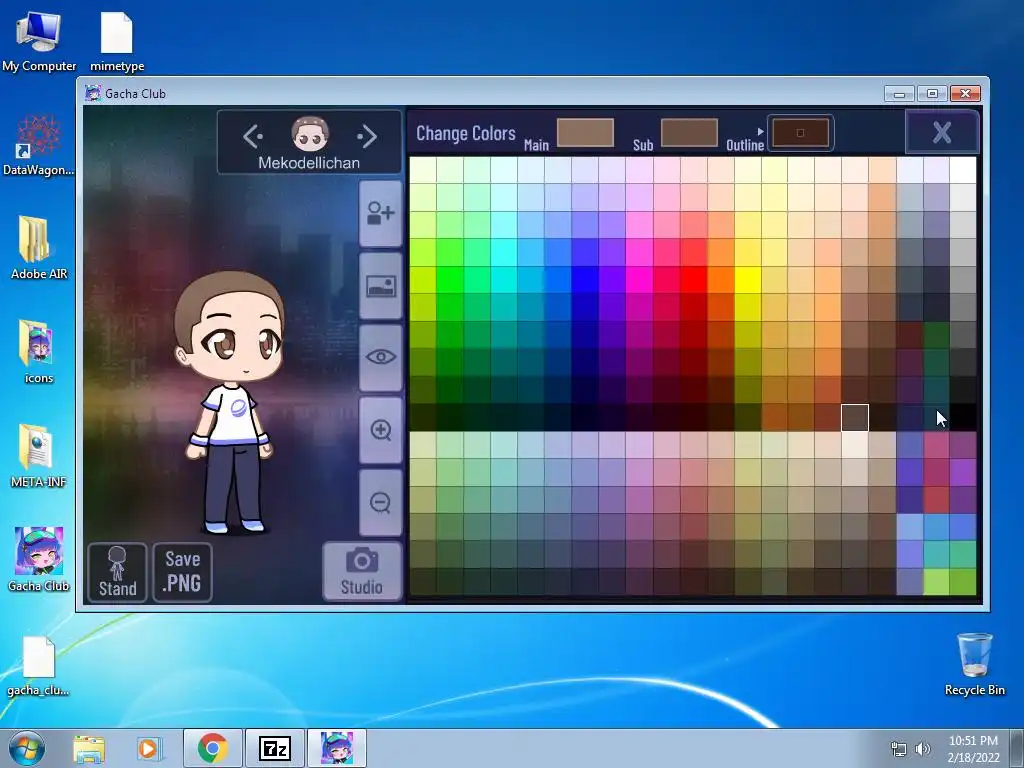This screenshot has height=768, width=1024.
Task: Open the media player taskbar icon
Action: (x=149, y=748)
